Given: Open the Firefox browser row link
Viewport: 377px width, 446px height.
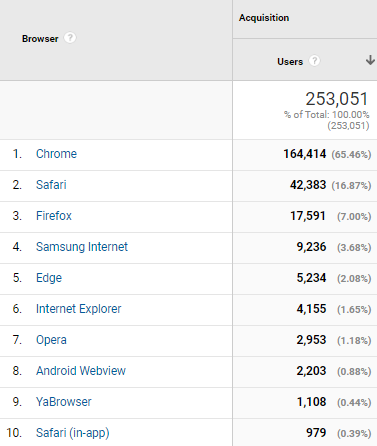Looking at the screenshot, I should (54, 216).
